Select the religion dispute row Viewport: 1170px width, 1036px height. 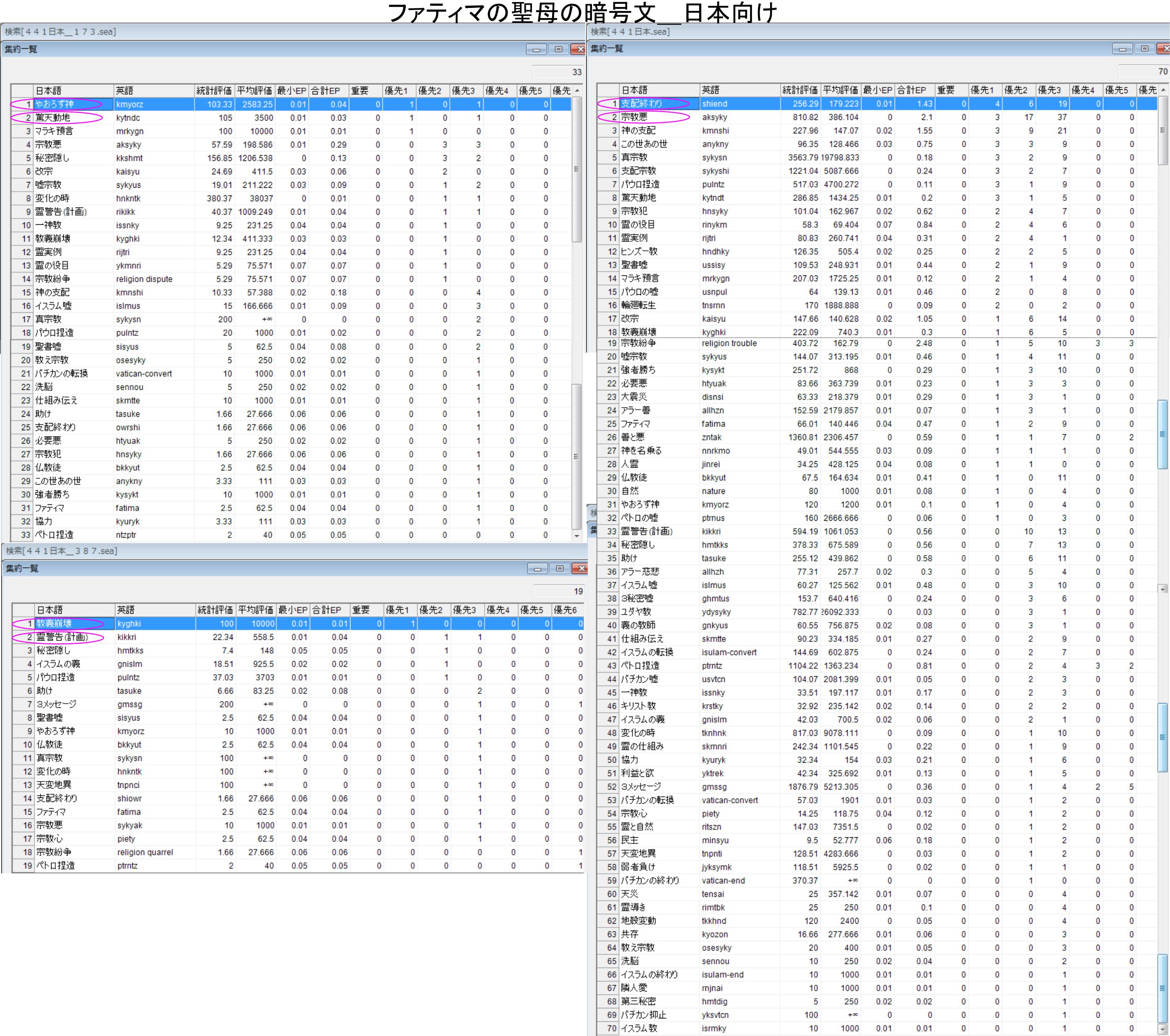(x=144, y=279)
